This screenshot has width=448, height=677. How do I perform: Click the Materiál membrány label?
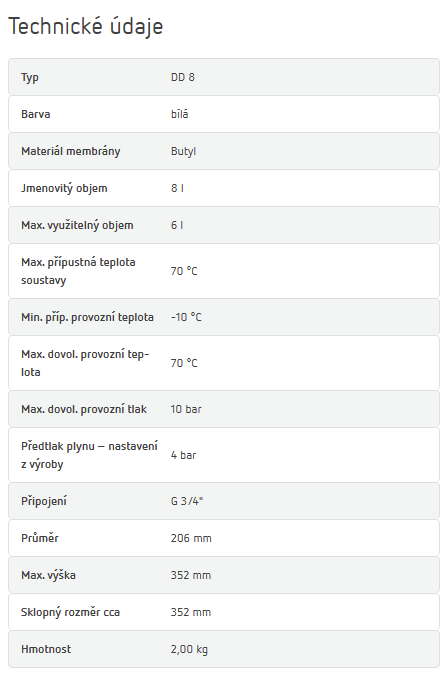pos(71,151)
